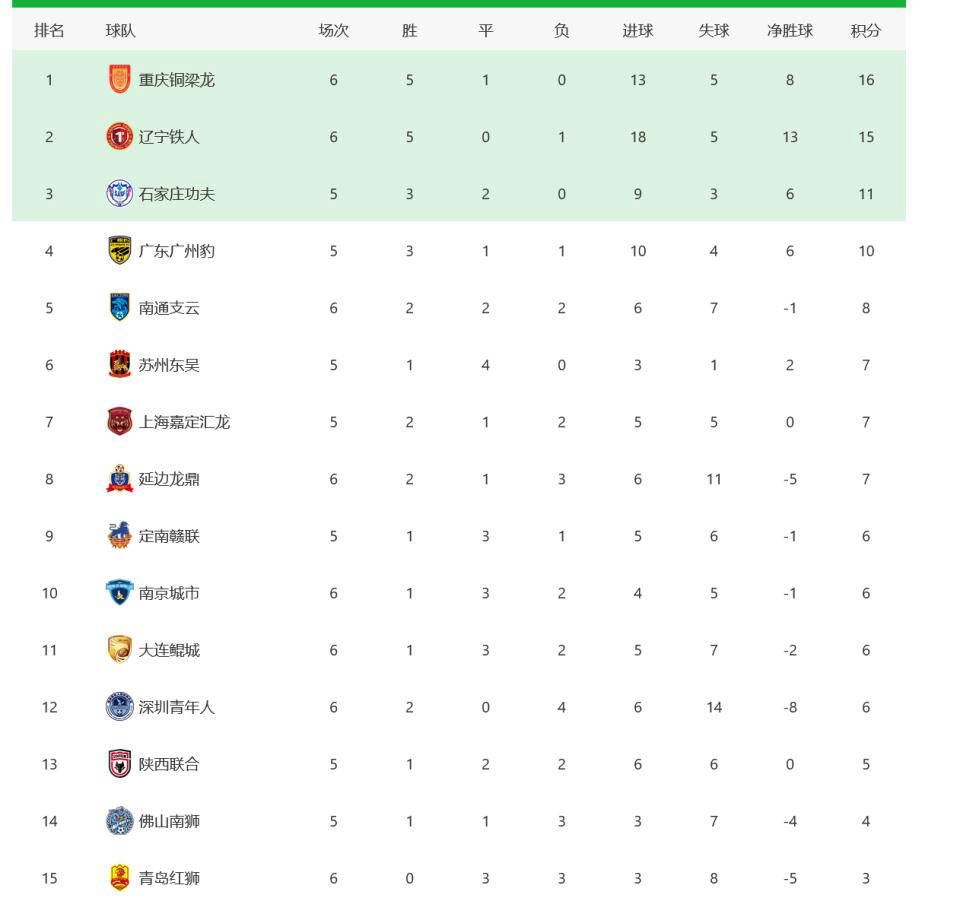Image resolution: width=960 pixels, height=906 pixels.
Task: Click the 陕西联合 team name
Action: click(x=169, y=764)
